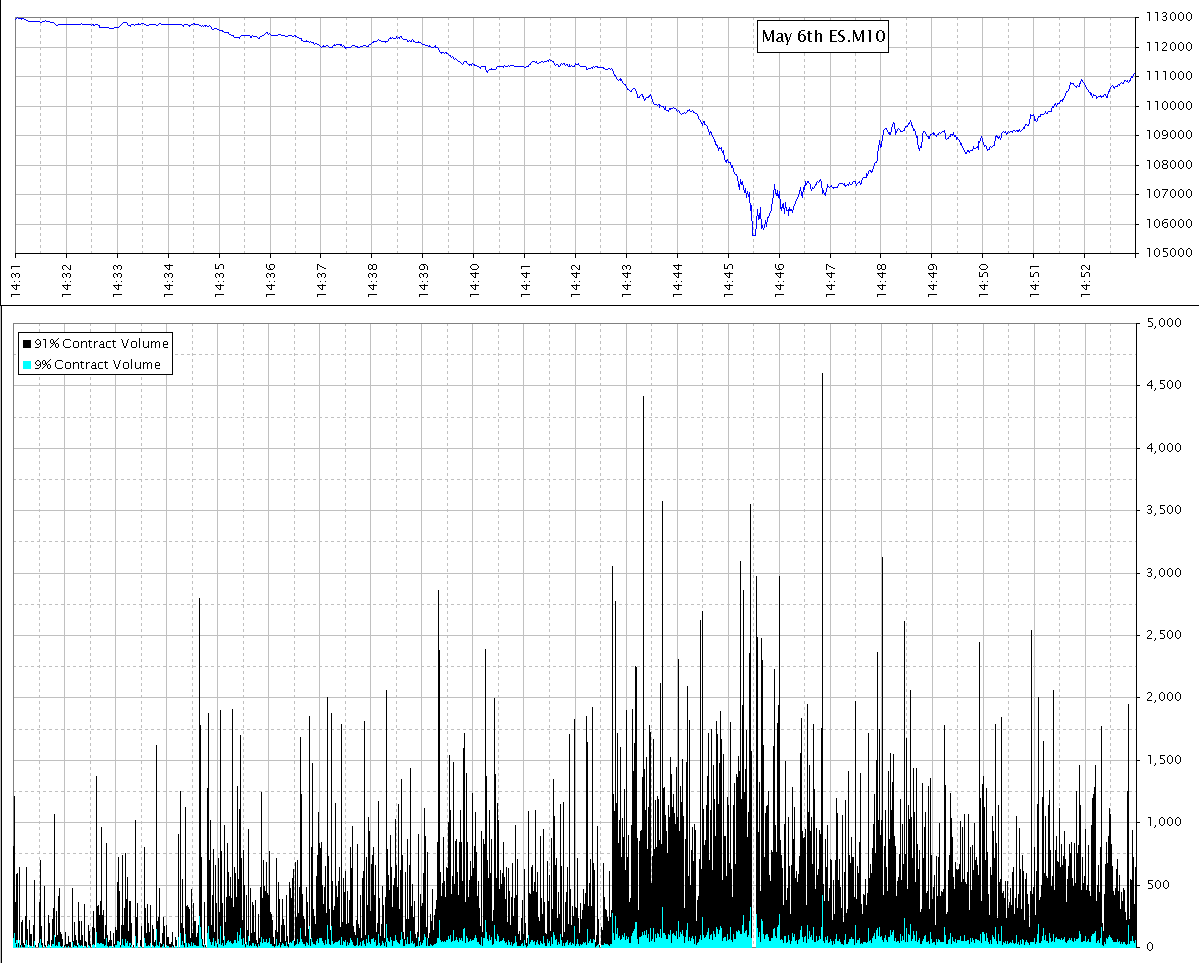Click the 105000 price axis label
Viewport: 1199px width, 963px height.
point(1166,253)
